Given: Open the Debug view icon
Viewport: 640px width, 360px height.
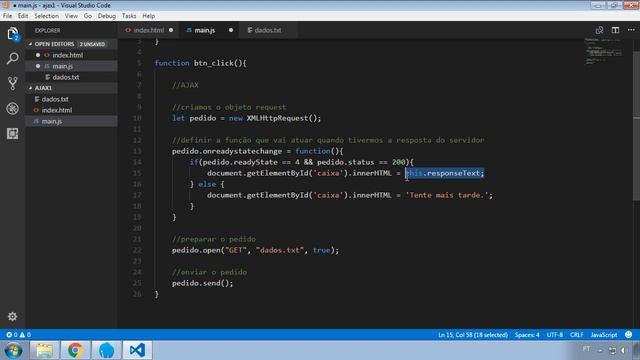Looking at the screenshot, I should click(x=12, y=109).
